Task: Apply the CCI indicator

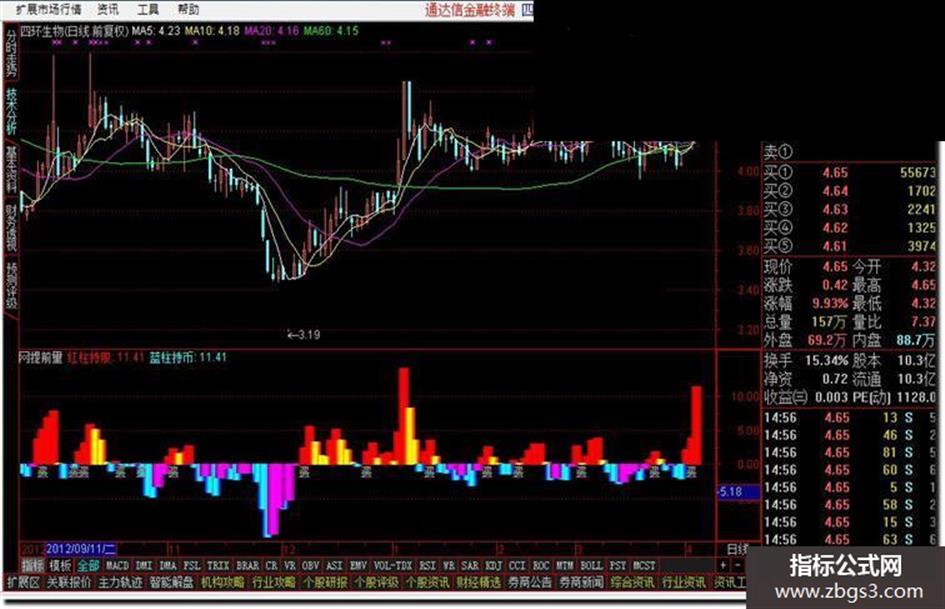Action: 517,566
